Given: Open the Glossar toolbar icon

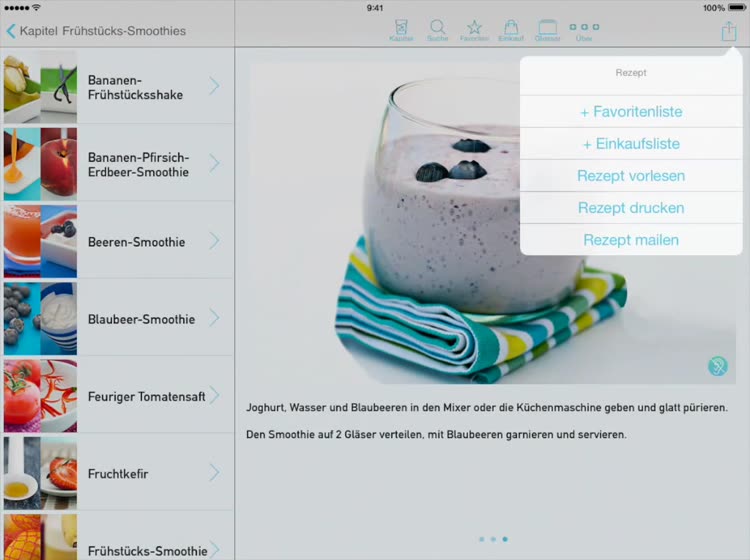Looking at the screenshot, I should [x=547, y=30].
